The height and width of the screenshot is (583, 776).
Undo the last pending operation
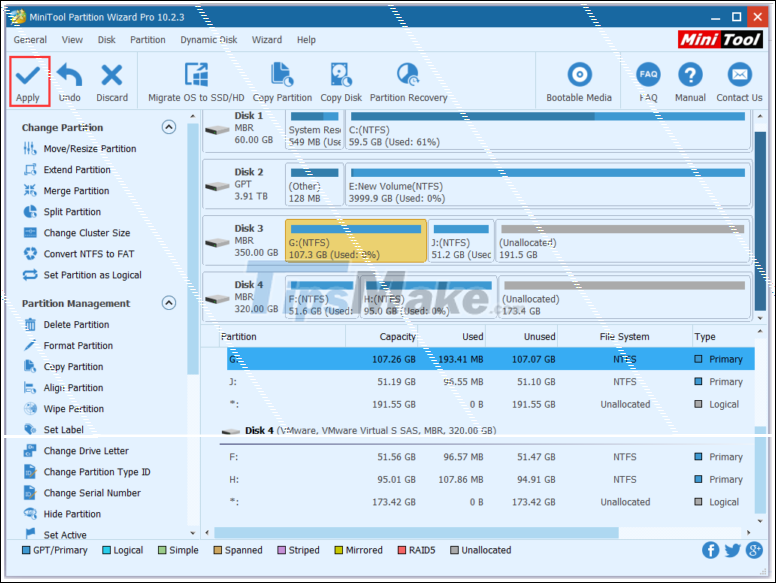pyautogui.click(x=69, y=82)
